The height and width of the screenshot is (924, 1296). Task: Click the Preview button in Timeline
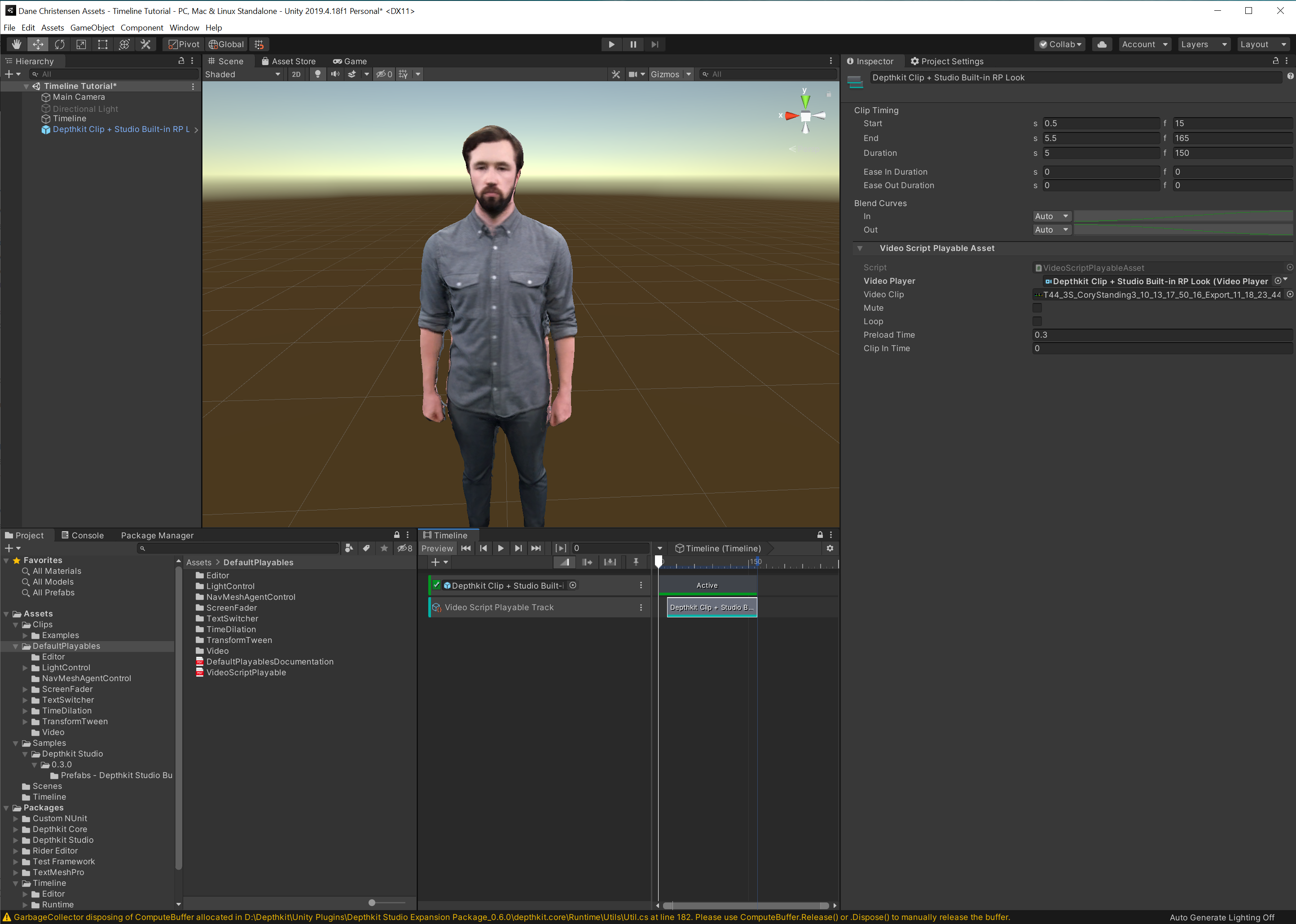click(x=437, y=549)
